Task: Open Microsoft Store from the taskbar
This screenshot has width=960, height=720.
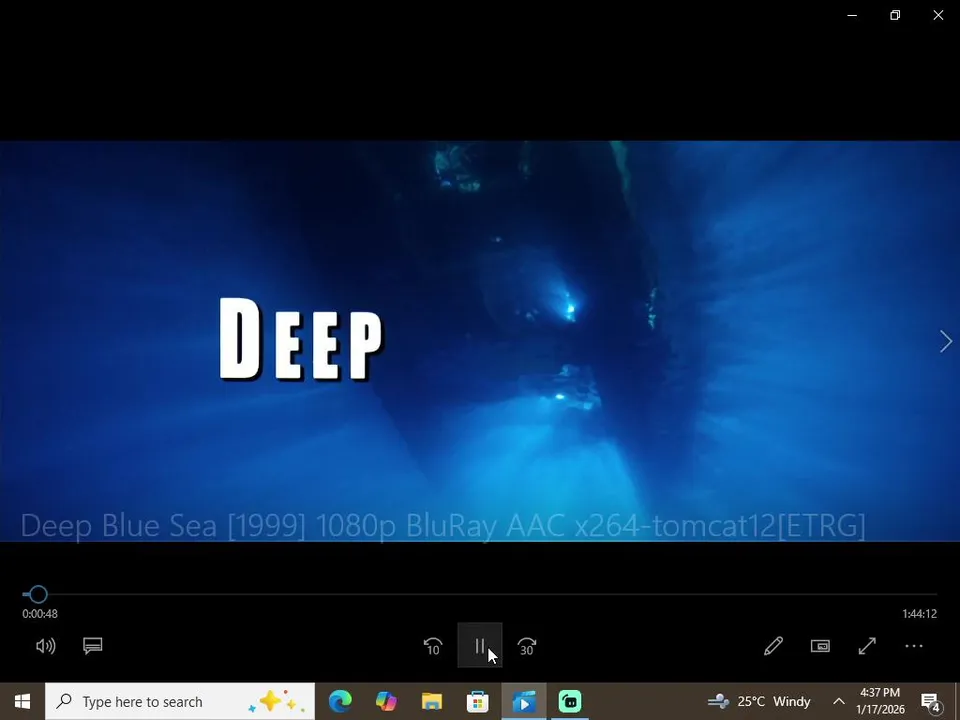Action: (478, 702)
